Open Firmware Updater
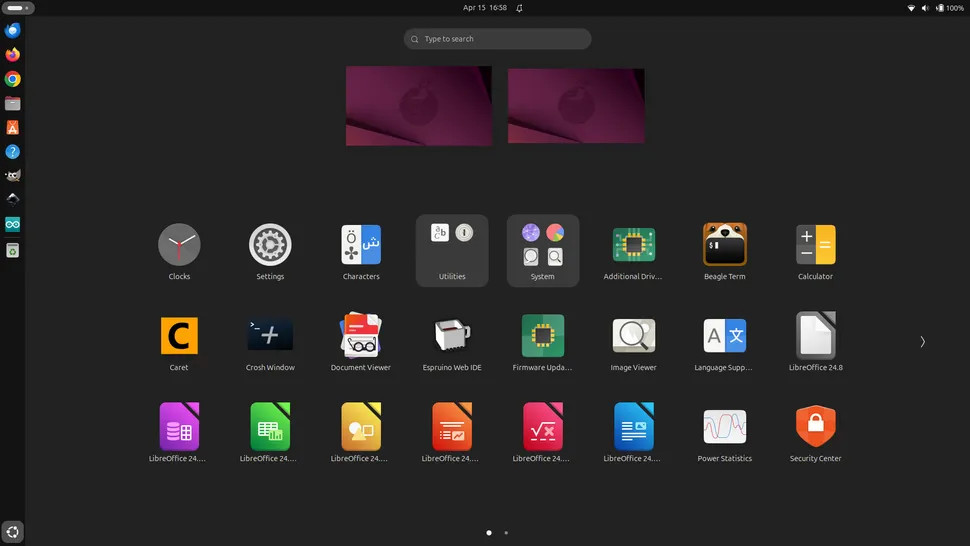The height and width of the screenshot is (546, 970). tap(543, 336)
